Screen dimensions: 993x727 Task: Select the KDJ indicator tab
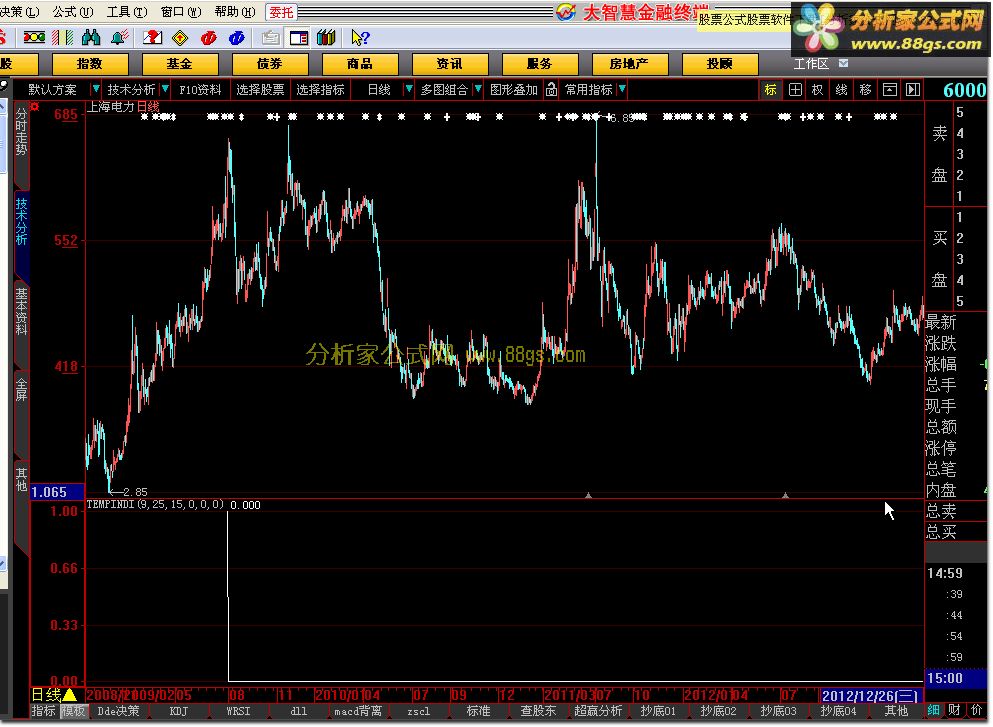[179, 711]
